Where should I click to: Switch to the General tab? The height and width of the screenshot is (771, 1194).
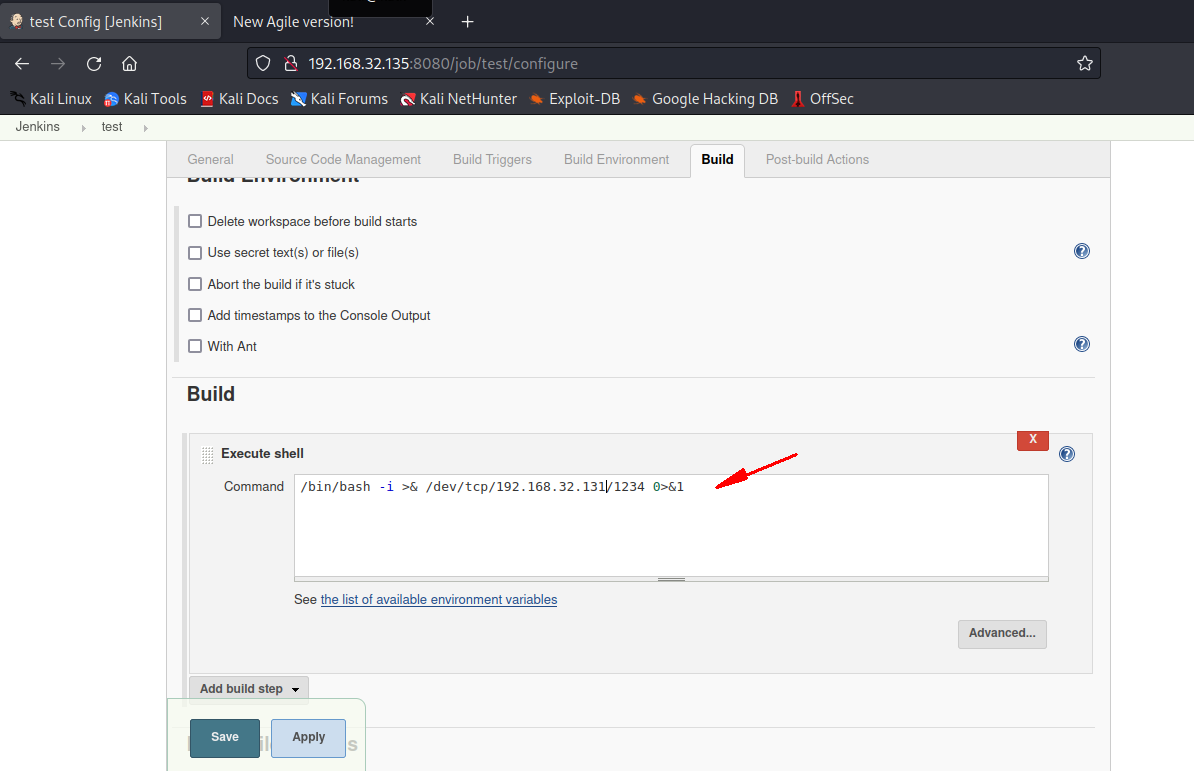click(x=210, y=160)
